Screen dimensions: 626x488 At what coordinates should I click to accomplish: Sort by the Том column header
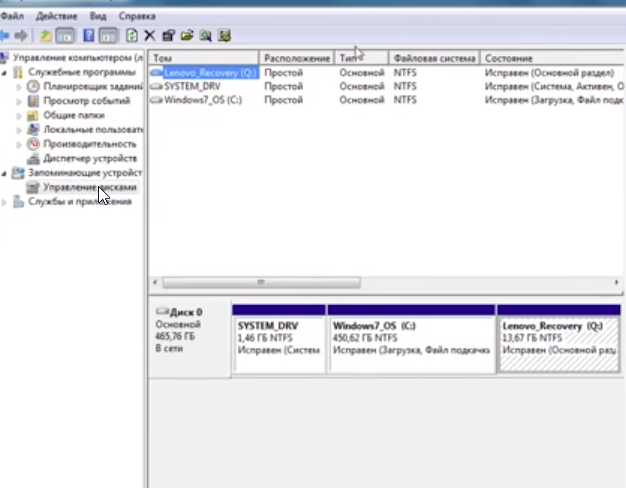coord(204,58)
